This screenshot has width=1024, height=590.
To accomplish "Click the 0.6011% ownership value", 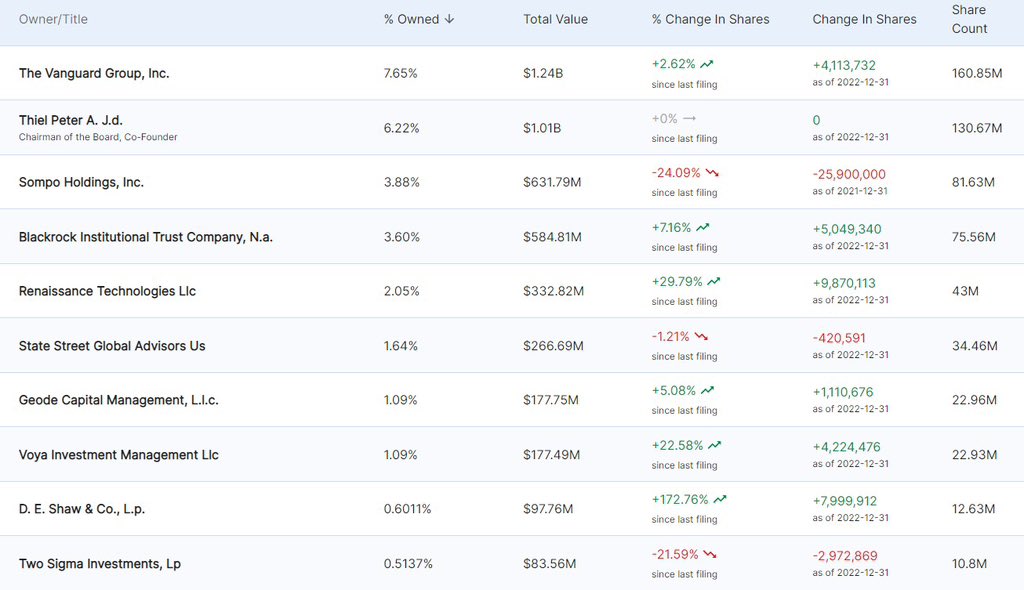I will click(408, 509).
